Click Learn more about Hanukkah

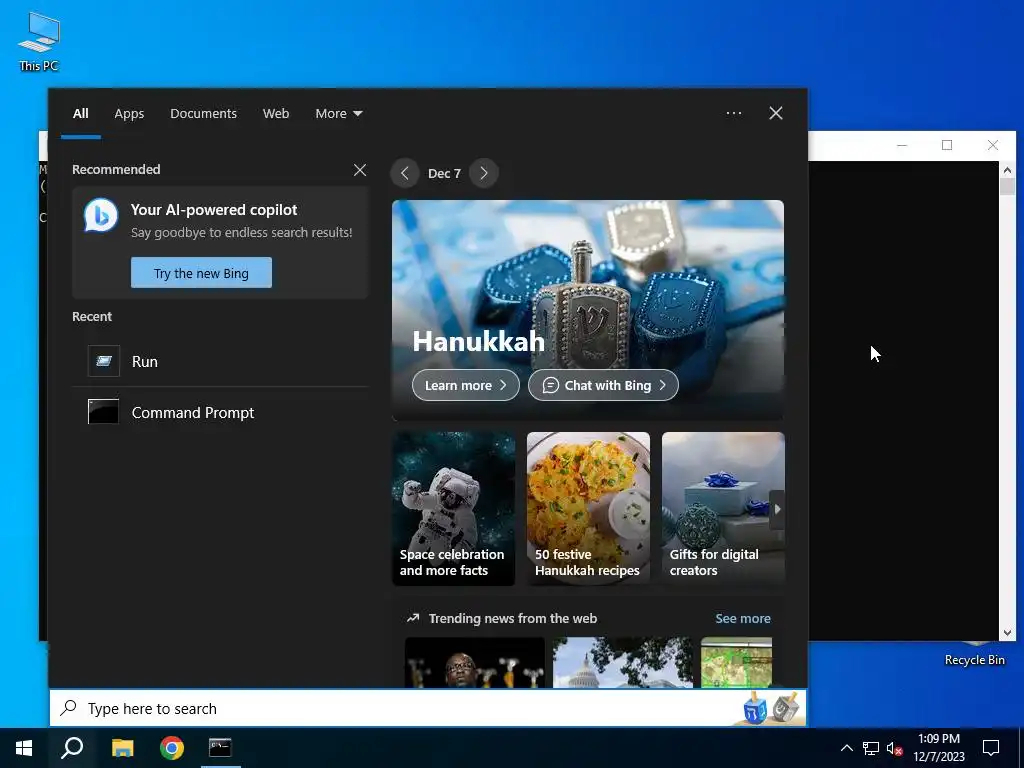point(466,385)
